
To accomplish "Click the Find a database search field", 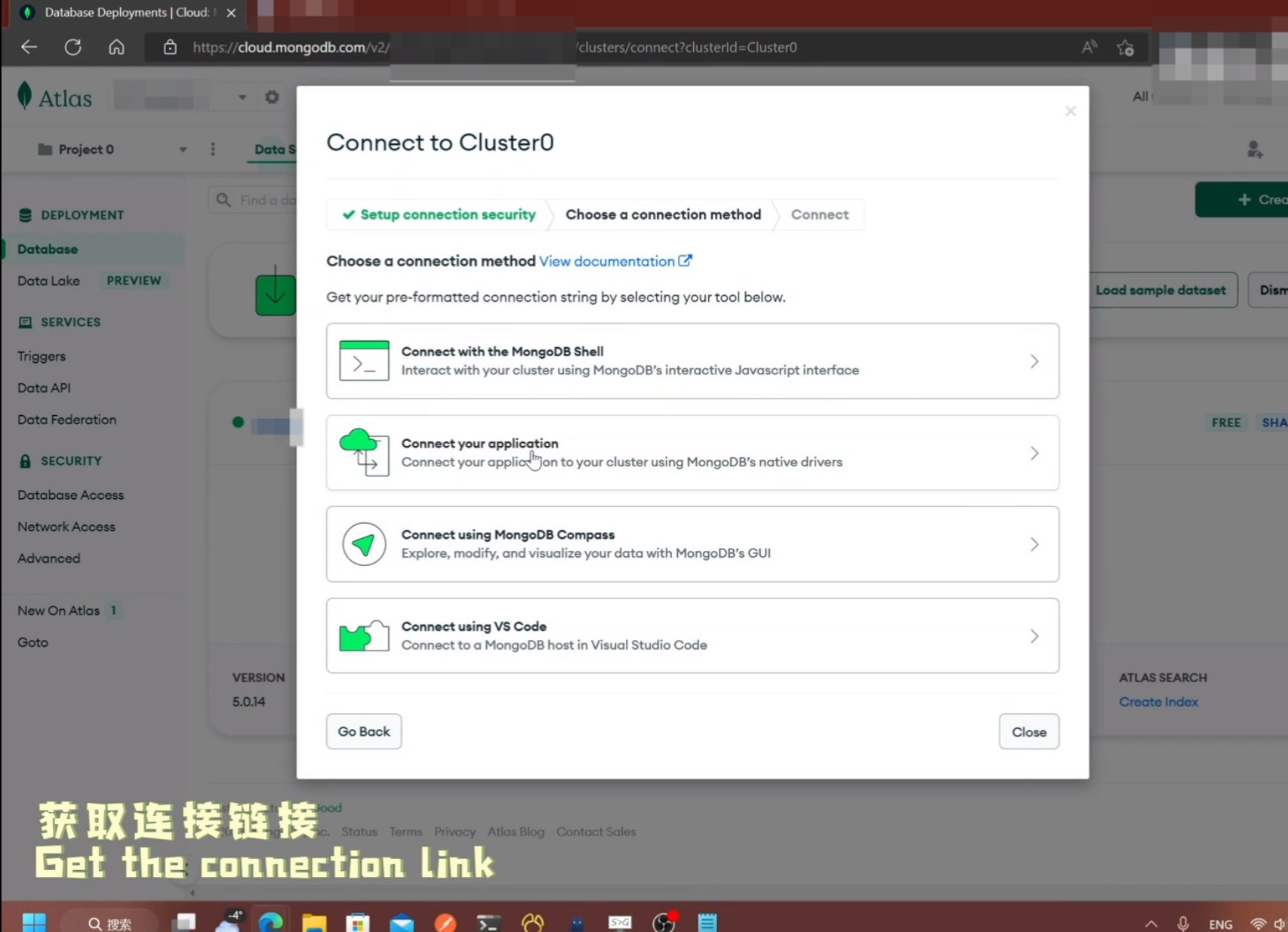I will point(254,200).
